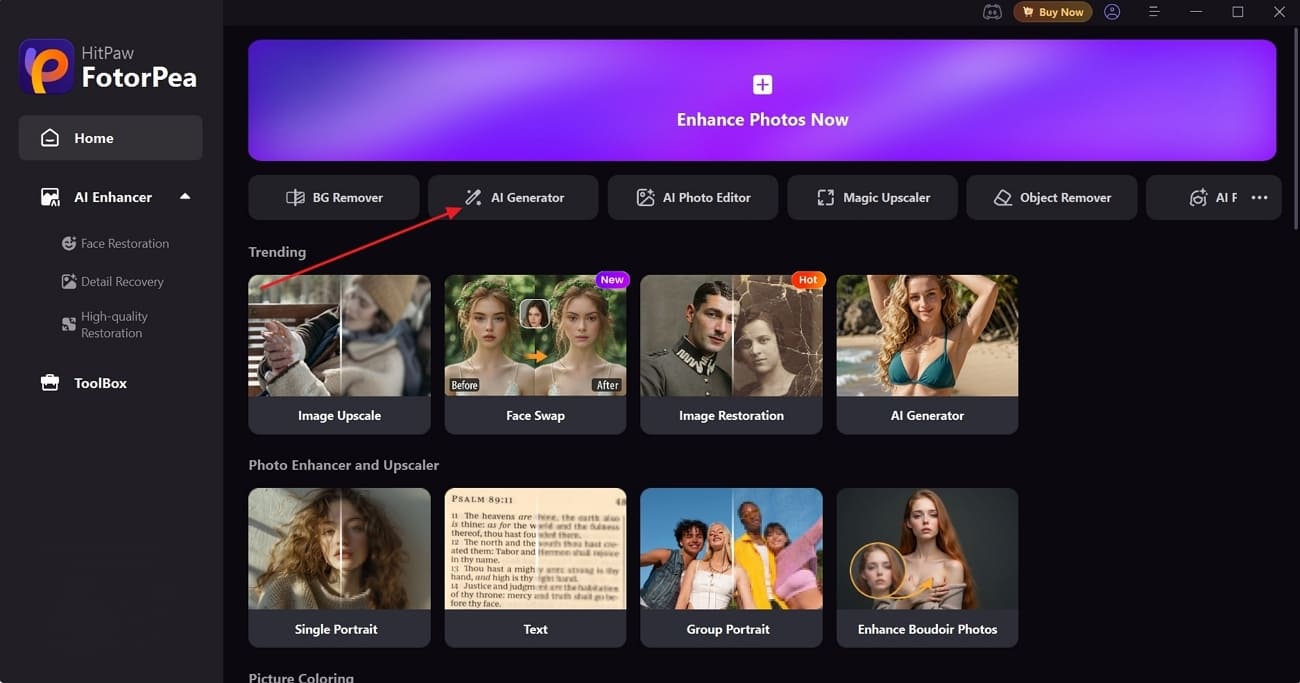Click the Object Remover eraser icon
Viewport: 1300px width, 683px height.
(1003, 198)
